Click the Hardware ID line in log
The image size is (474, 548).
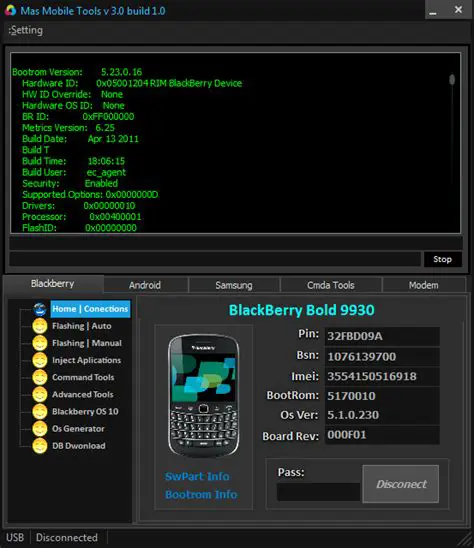click(x=132, y=83)
